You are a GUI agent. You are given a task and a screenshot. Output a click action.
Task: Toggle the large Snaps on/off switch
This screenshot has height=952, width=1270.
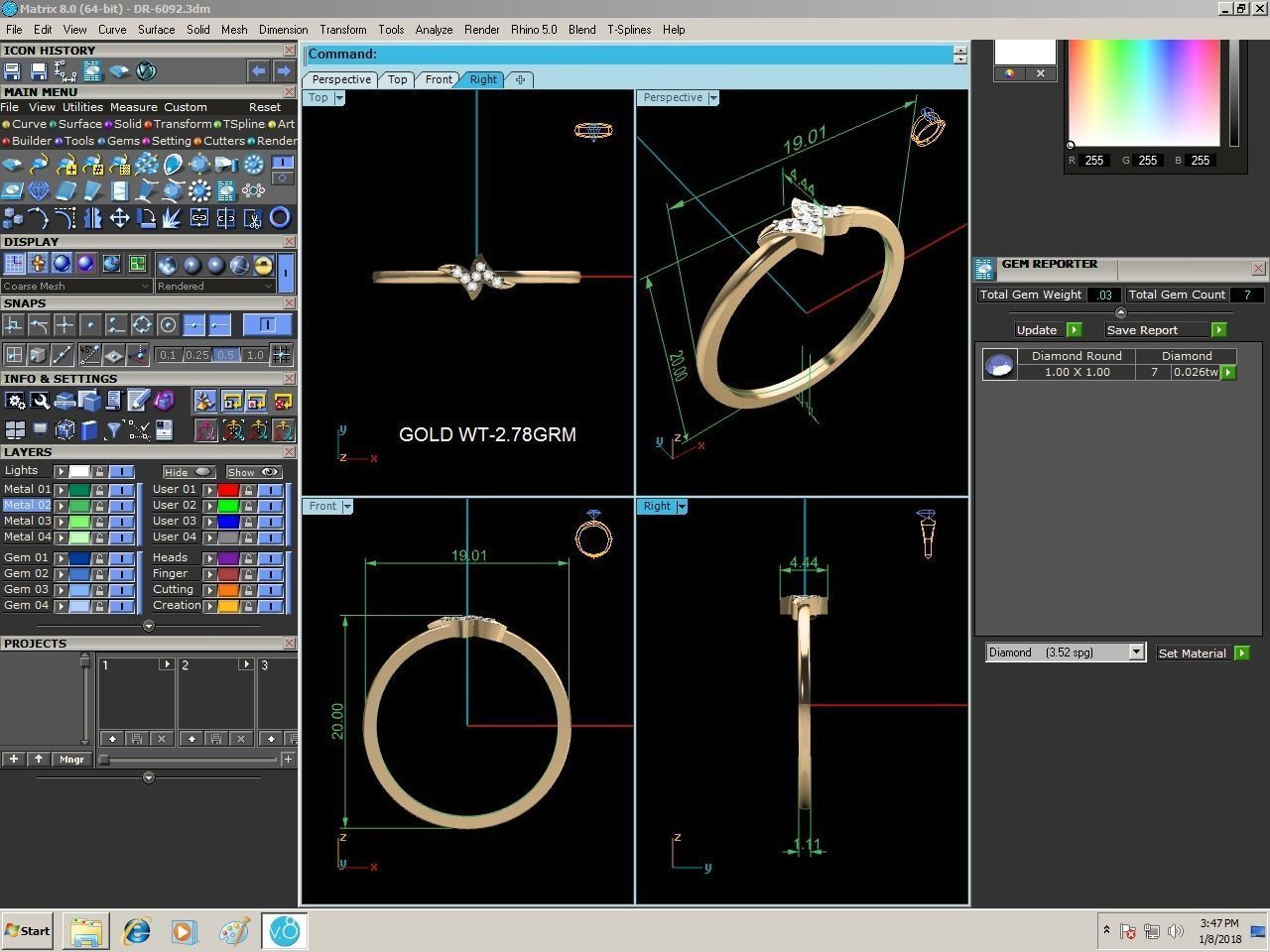(267, 324)
